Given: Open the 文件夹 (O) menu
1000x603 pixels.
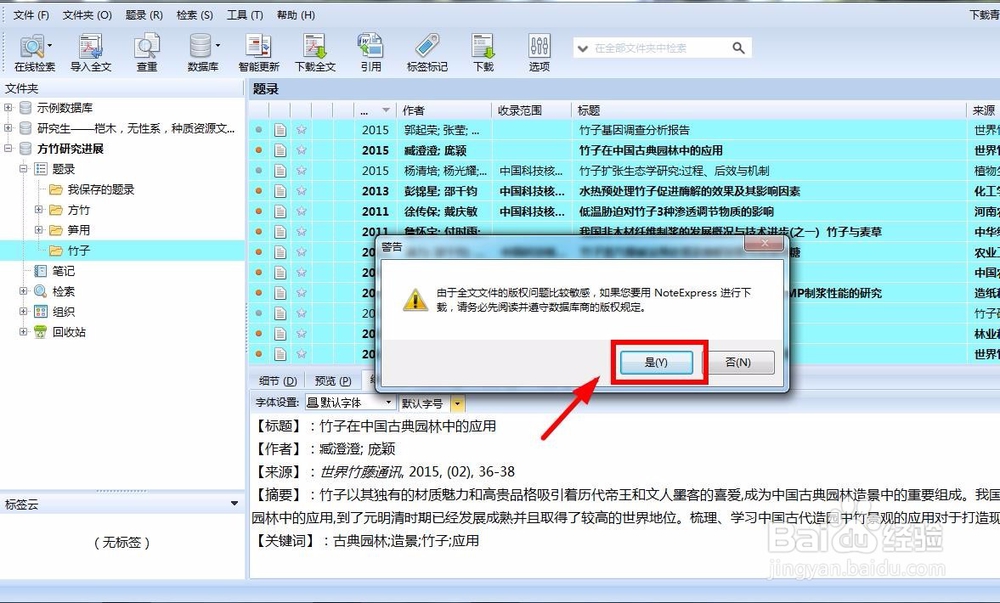Looking at the screenshot, I should coord(87,15).
